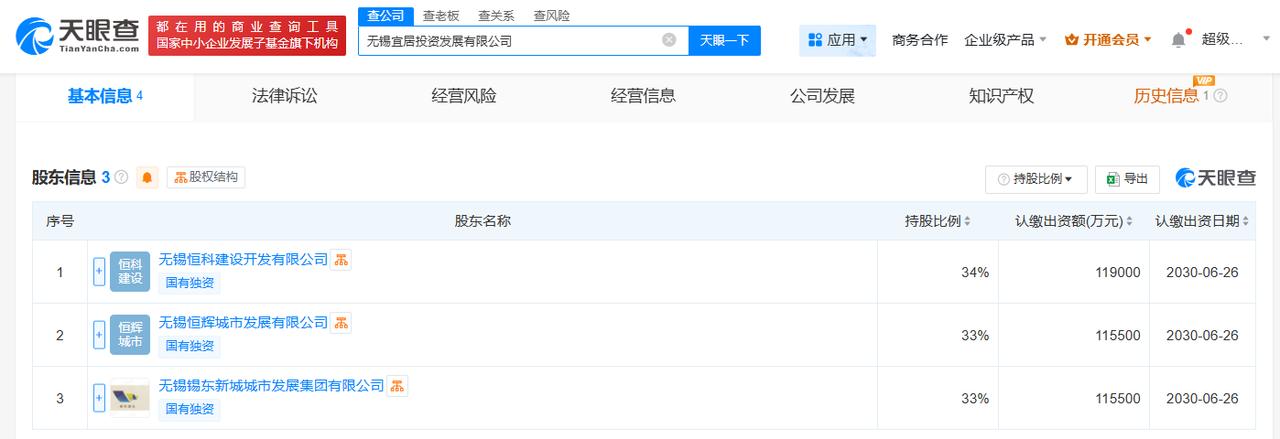Click the TianYanCha logo
1280x439 pixels.
78,35
